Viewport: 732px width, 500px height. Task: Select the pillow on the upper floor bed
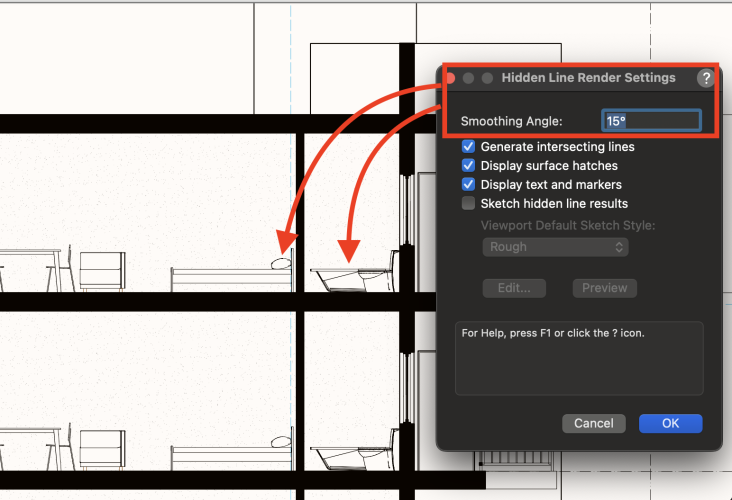click(x=281, y=263)
